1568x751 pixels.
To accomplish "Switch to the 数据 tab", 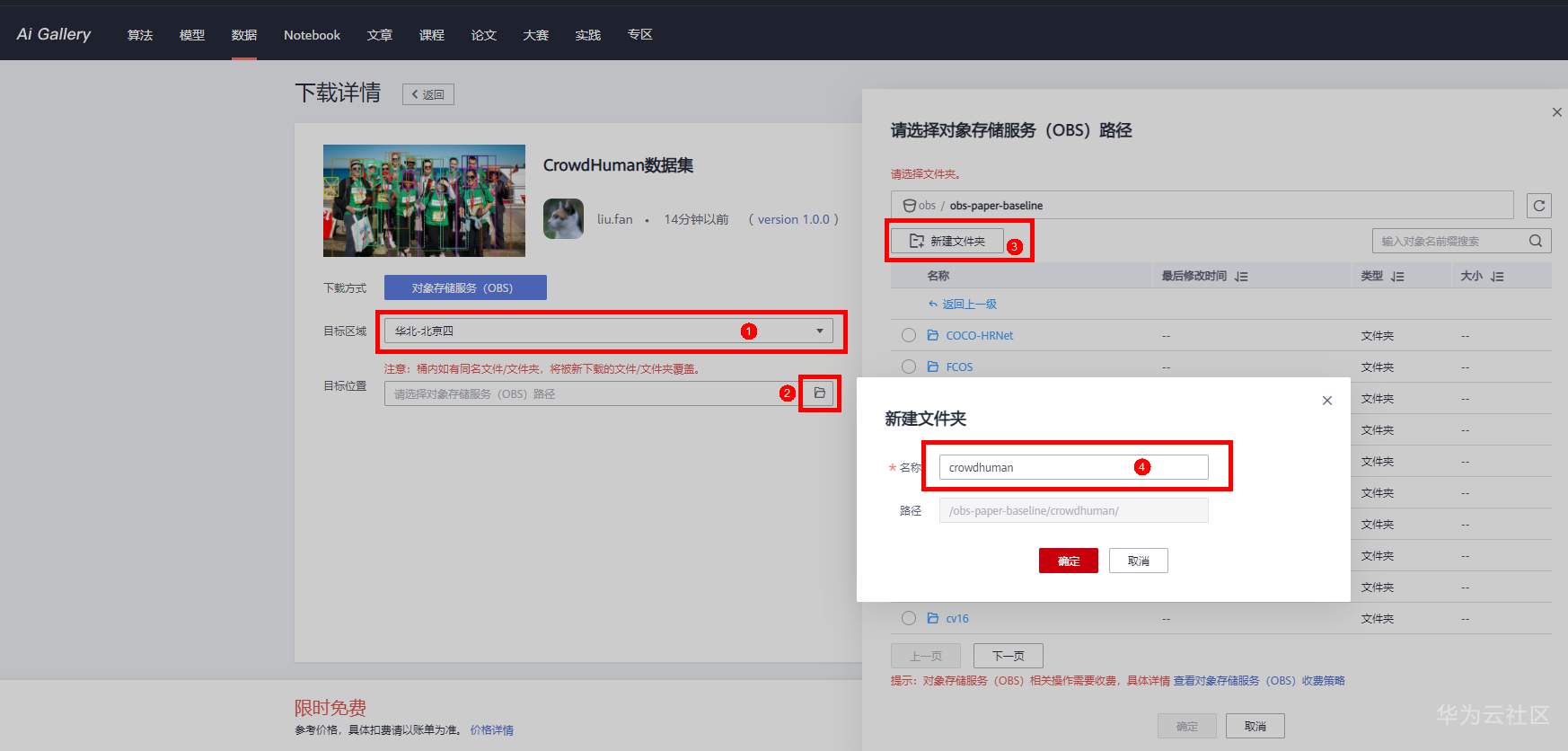I will (x=244, y=35).
